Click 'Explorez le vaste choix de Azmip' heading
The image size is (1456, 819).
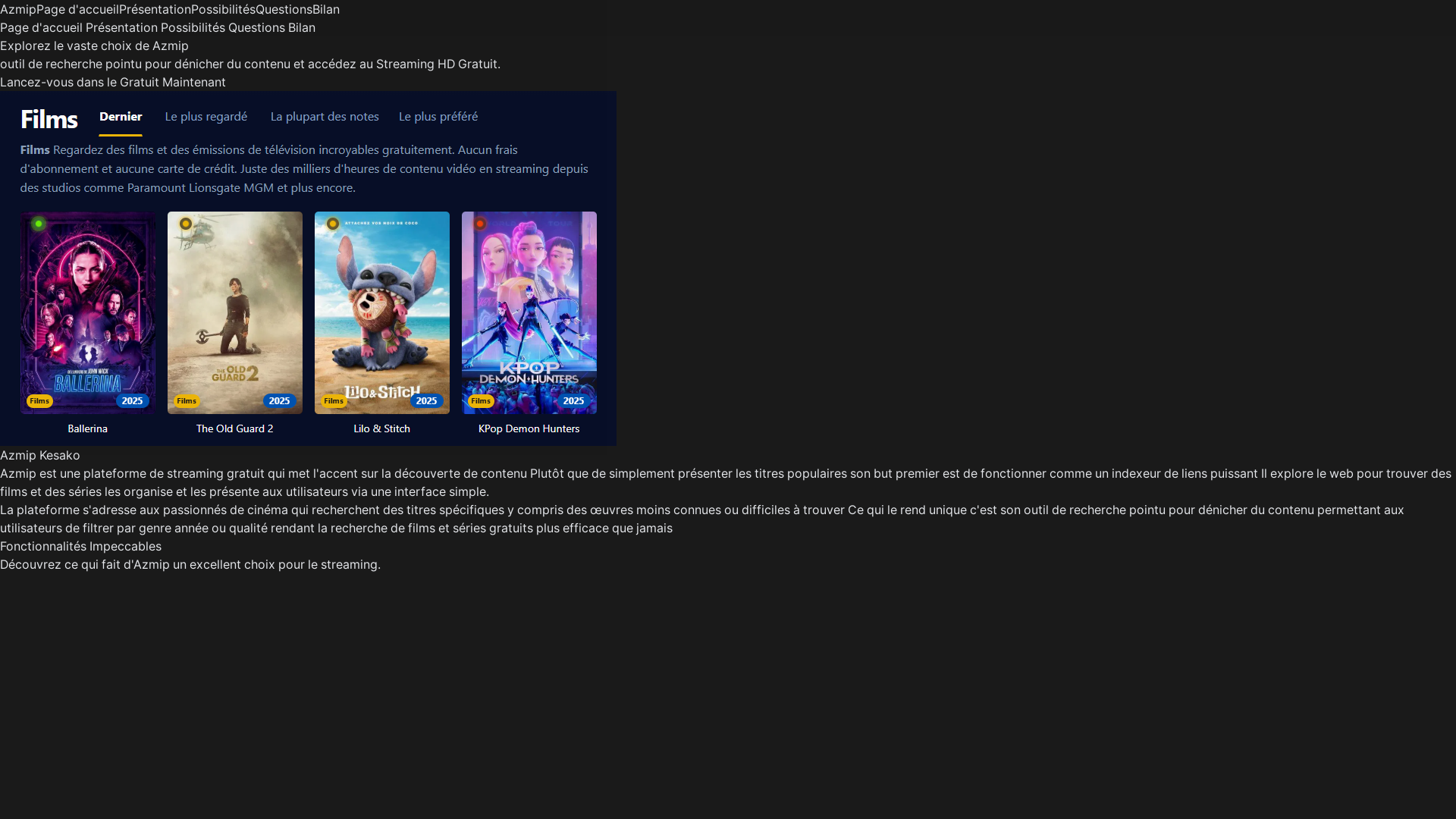point(94,45)
